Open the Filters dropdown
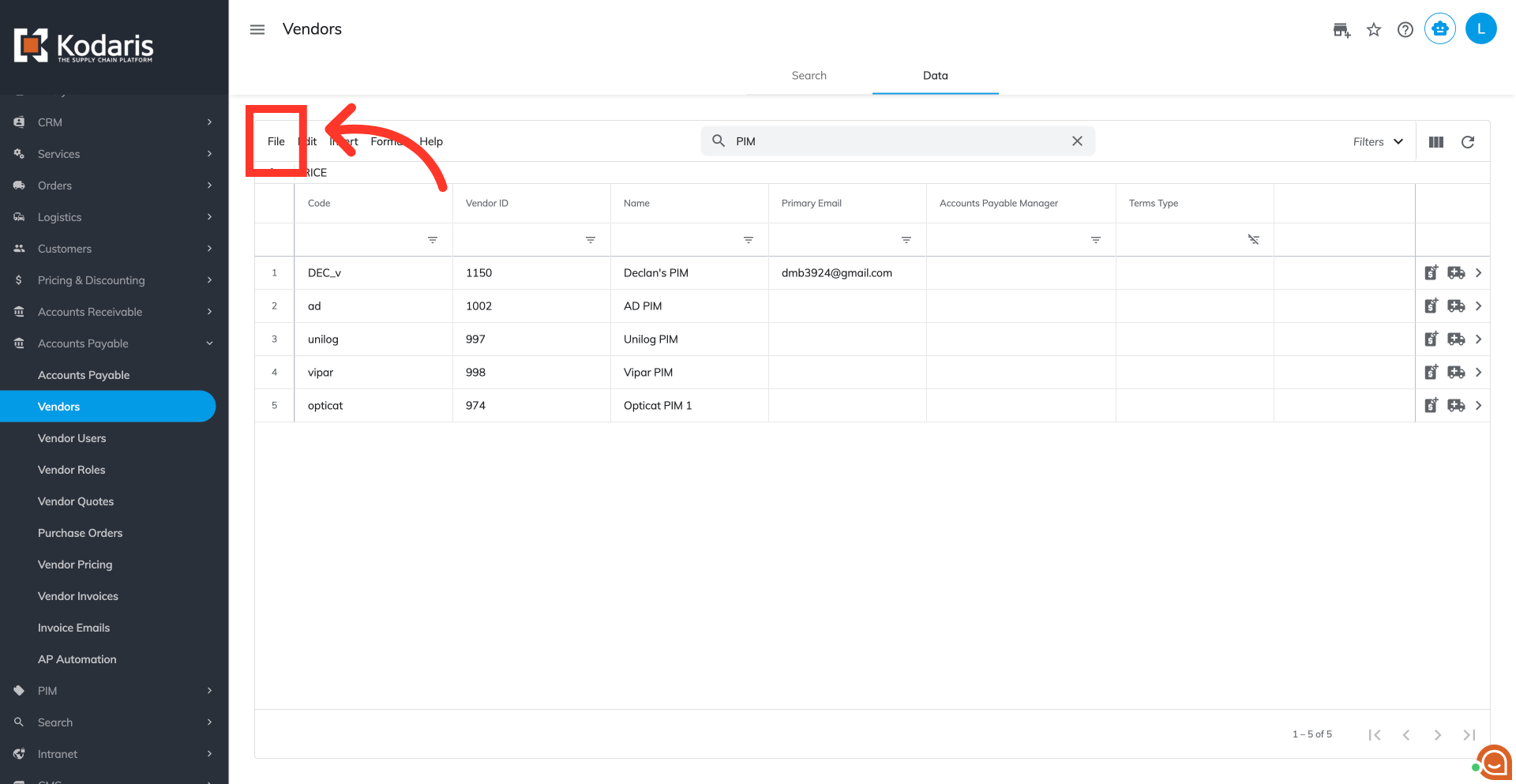Screen dimensions: 1516x784 1378,142
